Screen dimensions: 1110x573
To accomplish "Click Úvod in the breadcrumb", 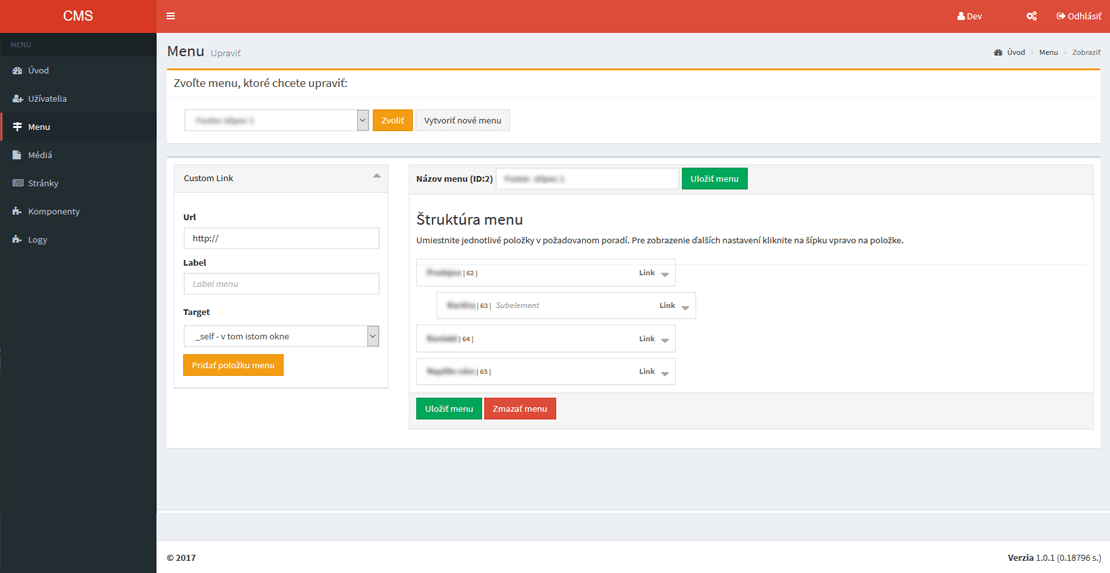I will tap(1016, 52).
